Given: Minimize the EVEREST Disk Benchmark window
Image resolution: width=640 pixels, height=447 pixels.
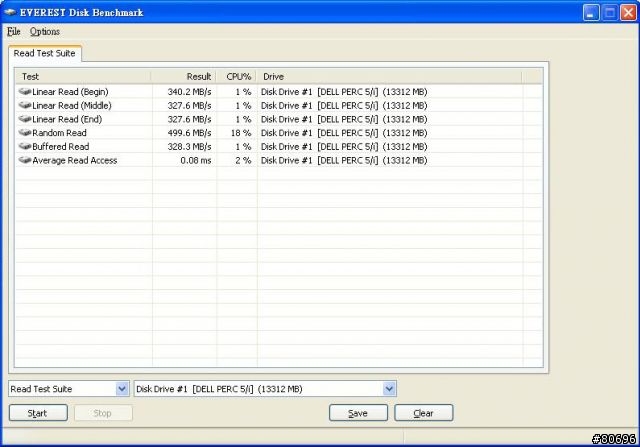Looking at the screenshot, I should pyautogui.click(x=591, y=12).
